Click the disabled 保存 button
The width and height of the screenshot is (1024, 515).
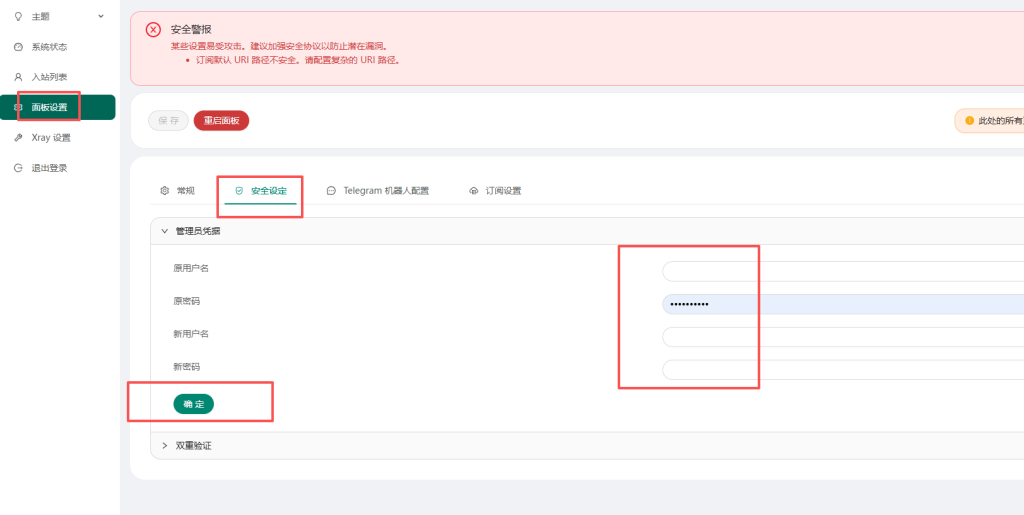click(x=168, y=121)
